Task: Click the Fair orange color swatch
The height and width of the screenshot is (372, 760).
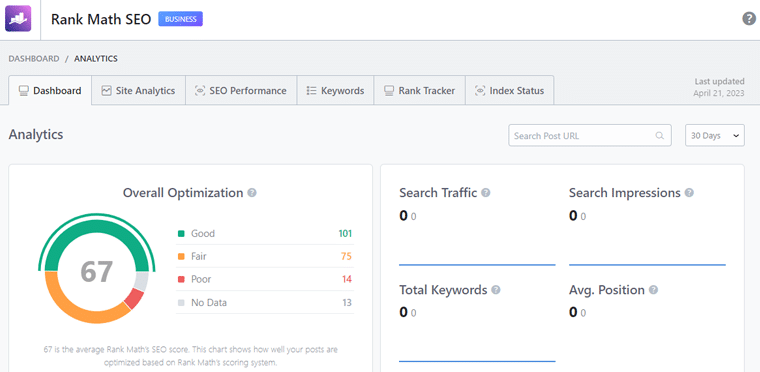Action: pos(181,257)
